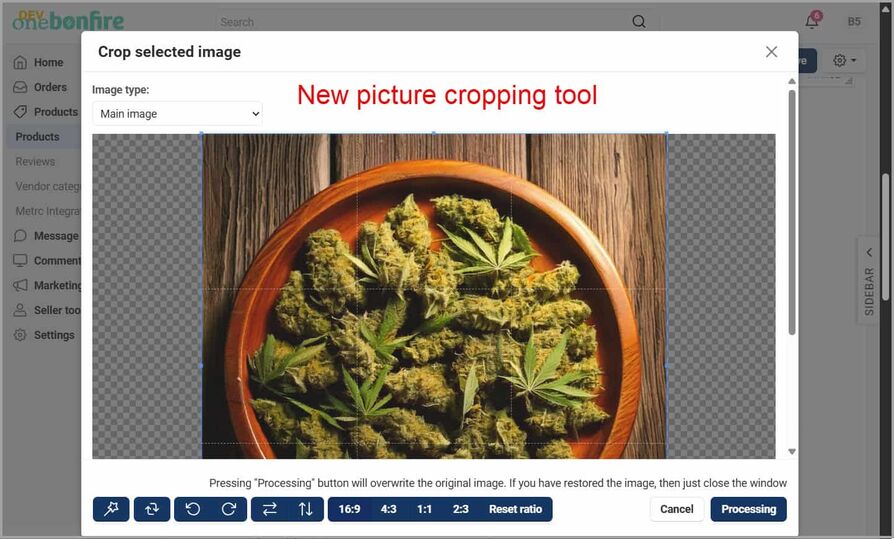
Task: Set crop ratio to 16:9
Action: click(x=349, y=509)
